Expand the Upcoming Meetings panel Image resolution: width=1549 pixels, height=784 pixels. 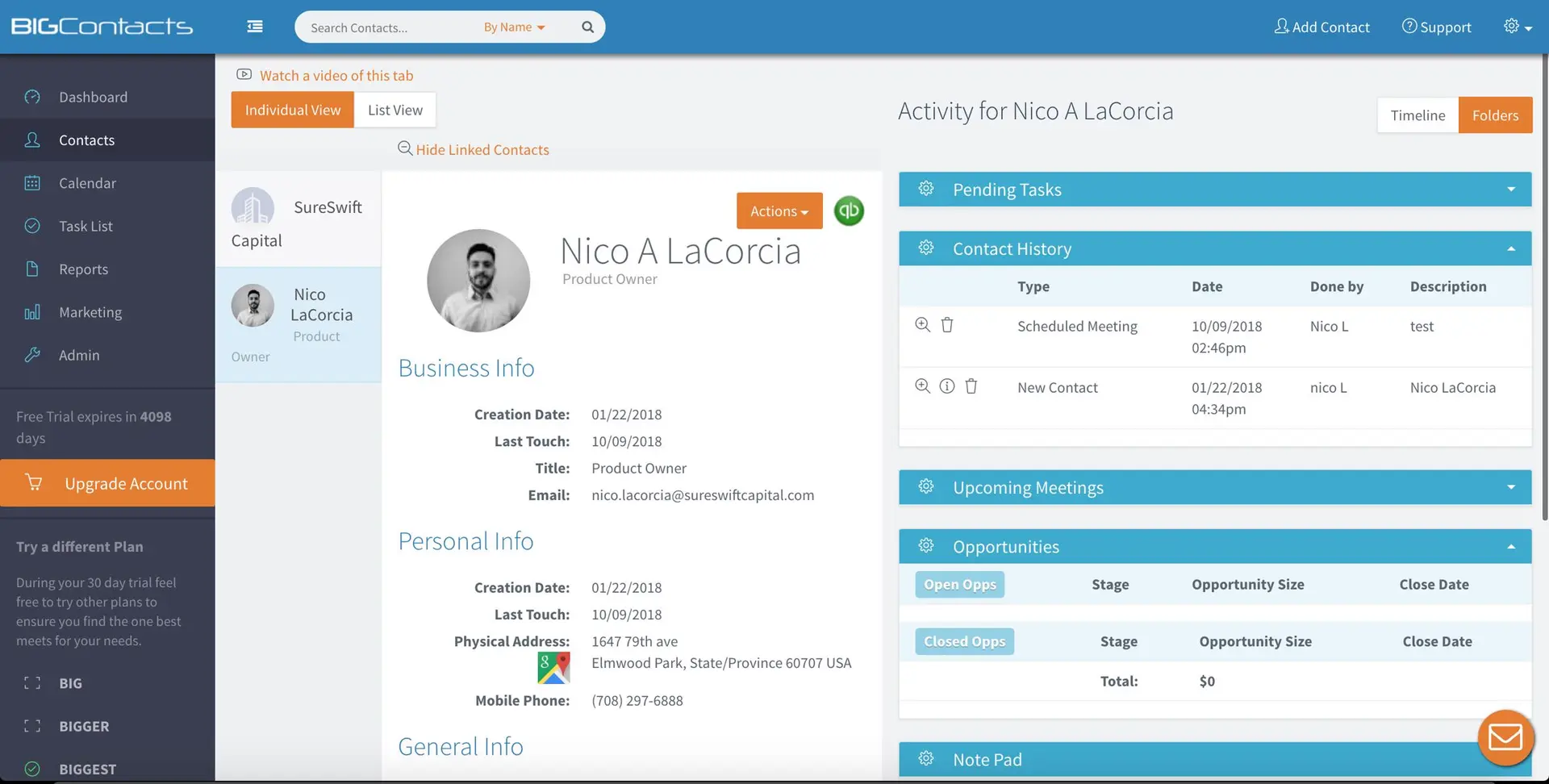point(1510,487)
